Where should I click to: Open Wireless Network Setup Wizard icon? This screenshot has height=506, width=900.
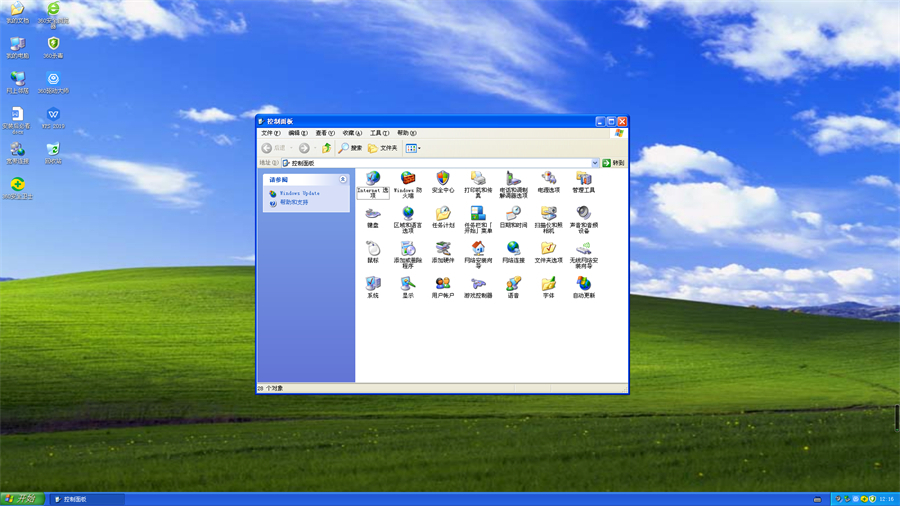(584, 254)
